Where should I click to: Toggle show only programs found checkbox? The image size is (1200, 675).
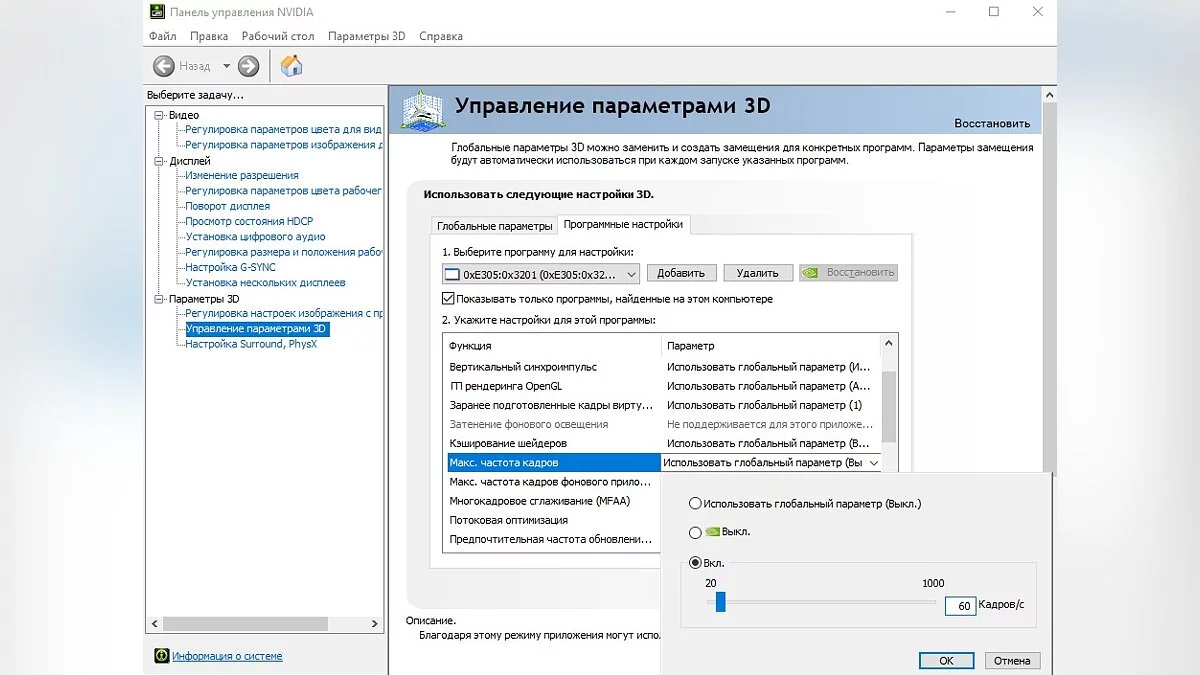coord(448,299)
